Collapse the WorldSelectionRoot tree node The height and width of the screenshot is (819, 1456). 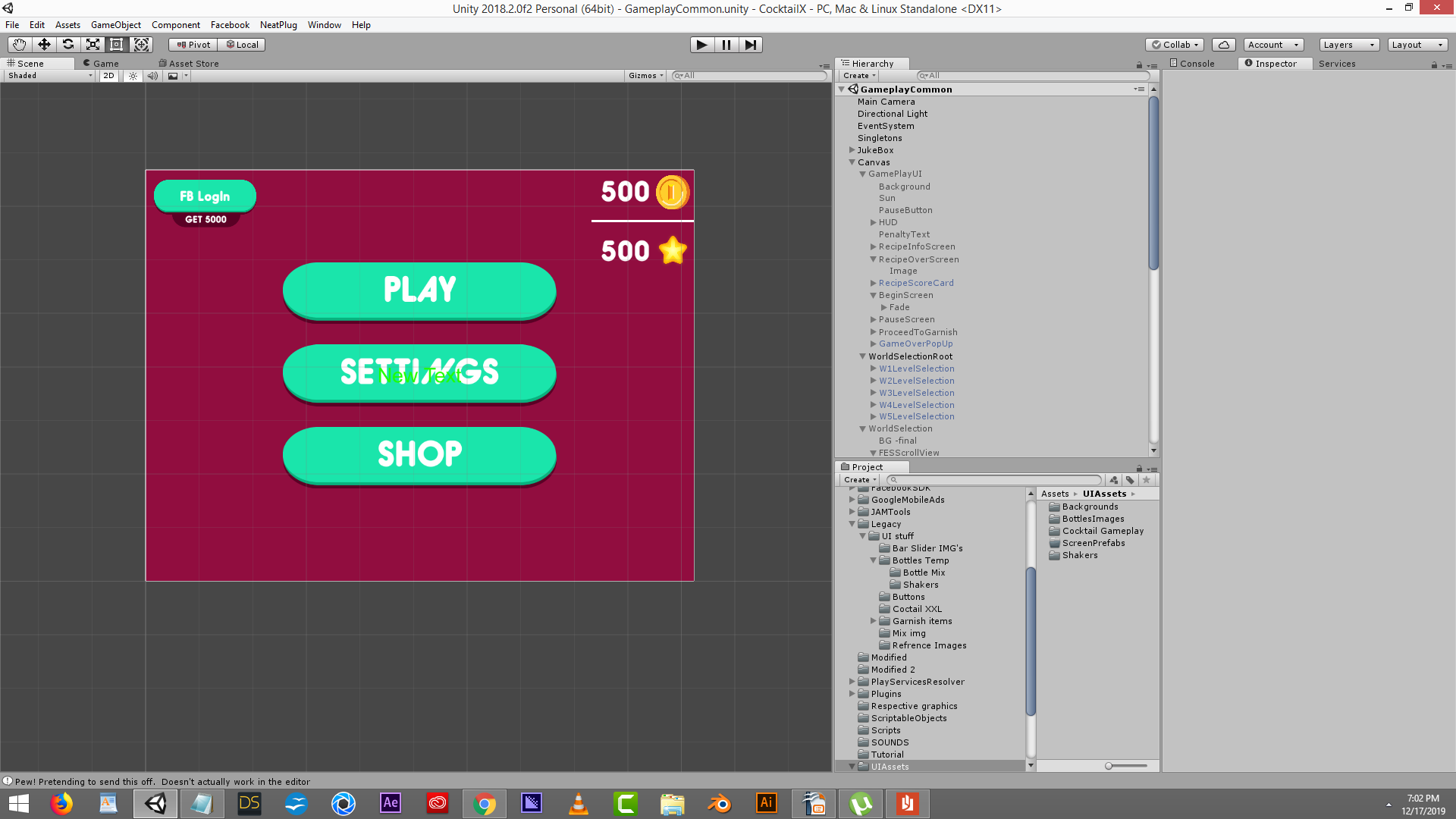pos(862,356)
